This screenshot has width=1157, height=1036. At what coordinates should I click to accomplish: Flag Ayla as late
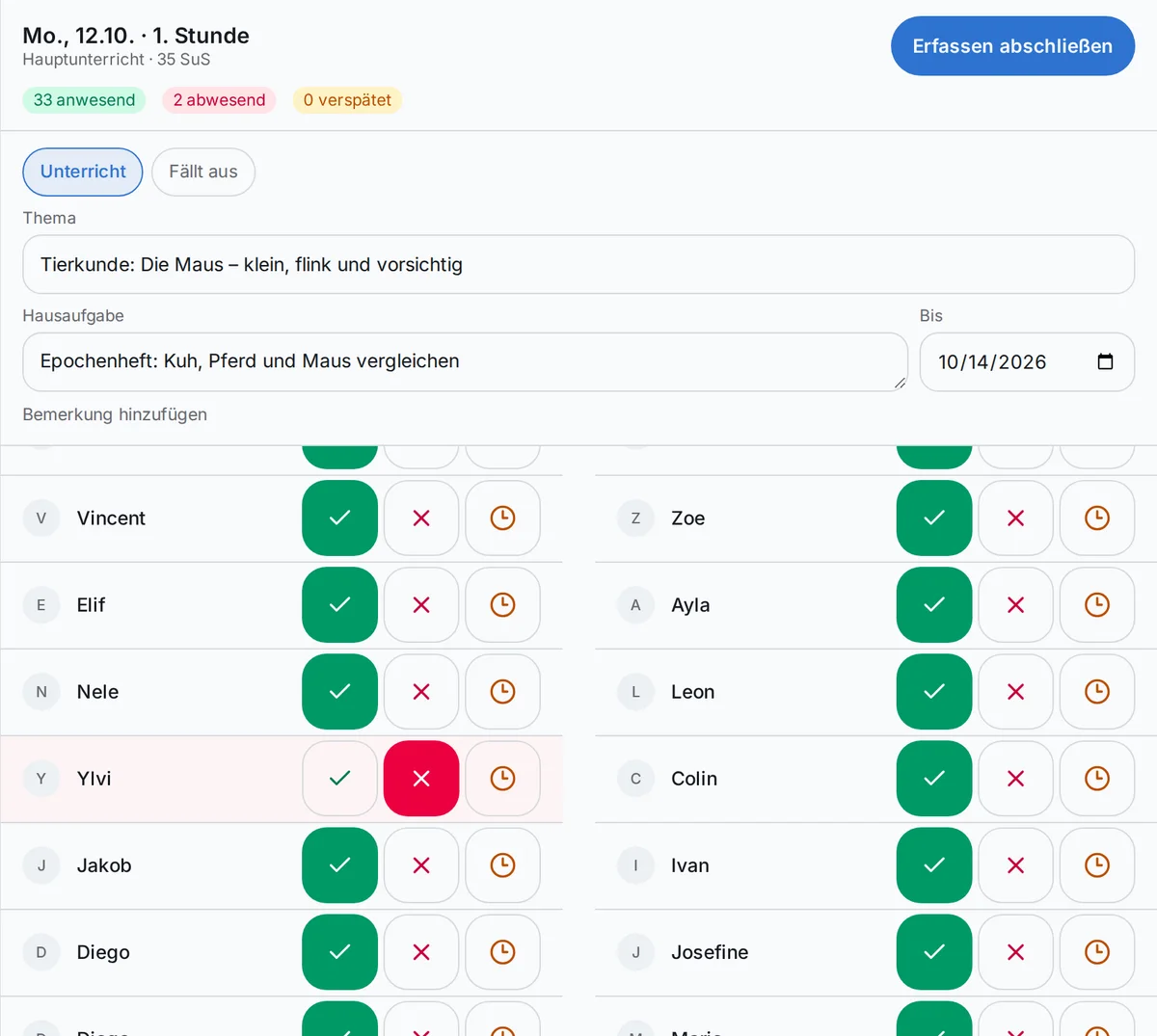point(1097,605)
